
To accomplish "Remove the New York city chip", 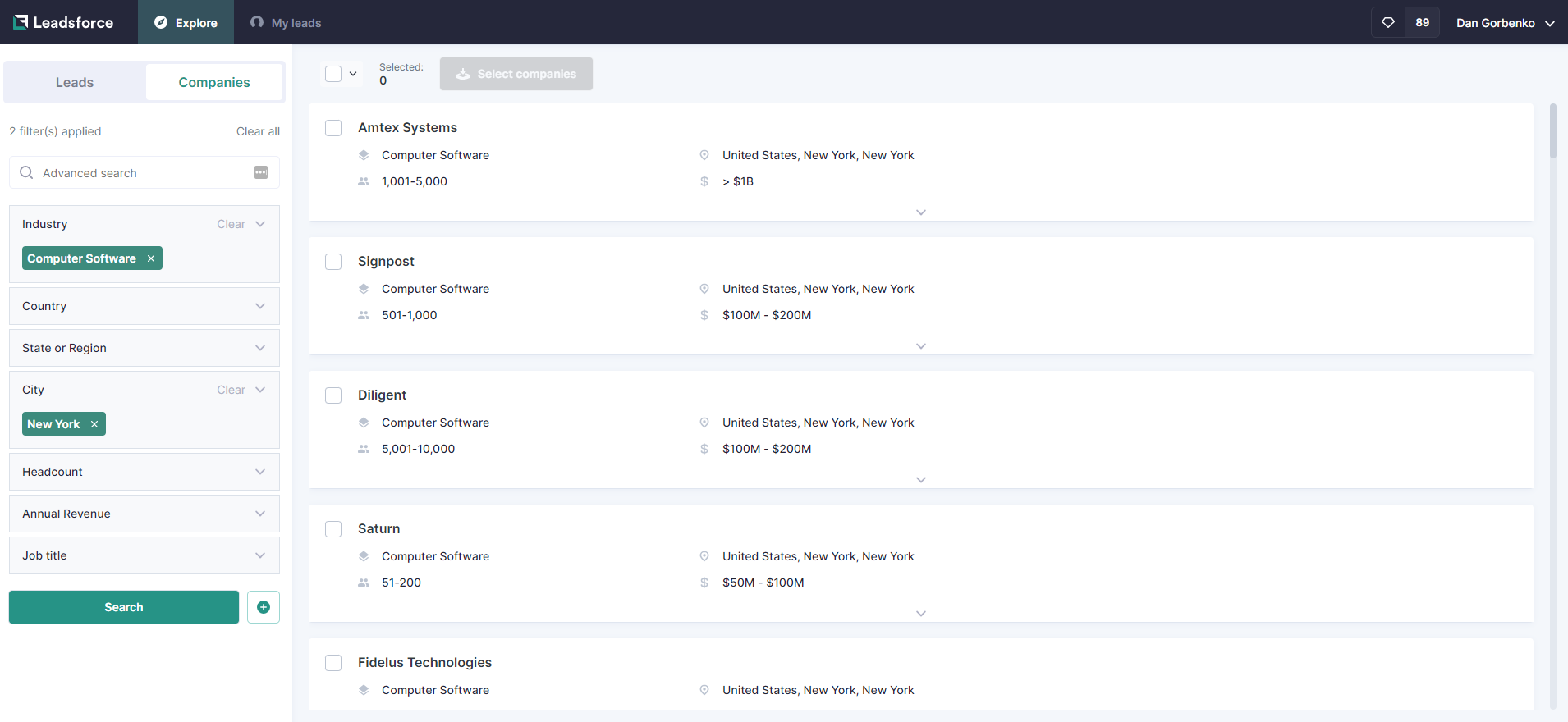I will click(94, 424).
